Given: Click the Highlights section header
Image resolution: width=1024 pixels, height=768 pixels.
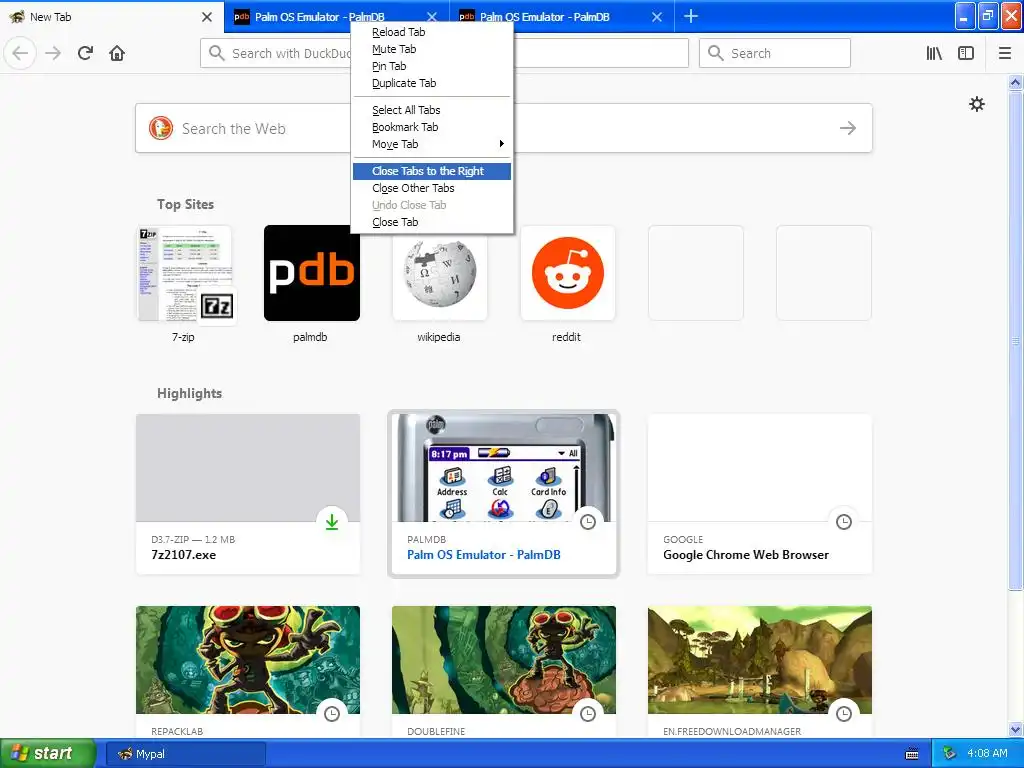Looking at the screenshot, I should click(x=189, y=393).
